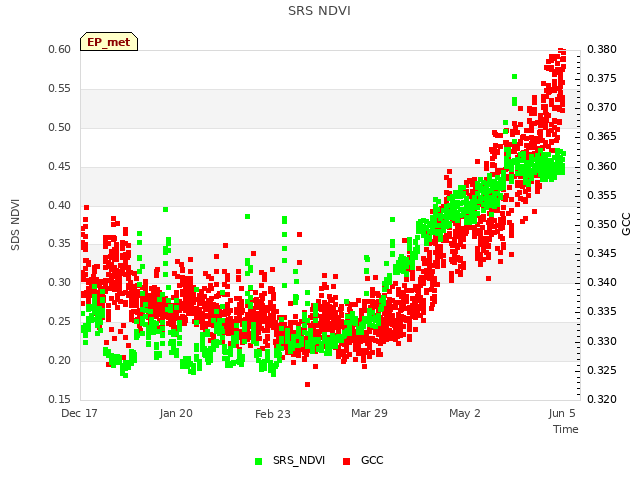Select the GCC legend label
The height and width of the screenshot is (480, 640).
pos(372,460)
